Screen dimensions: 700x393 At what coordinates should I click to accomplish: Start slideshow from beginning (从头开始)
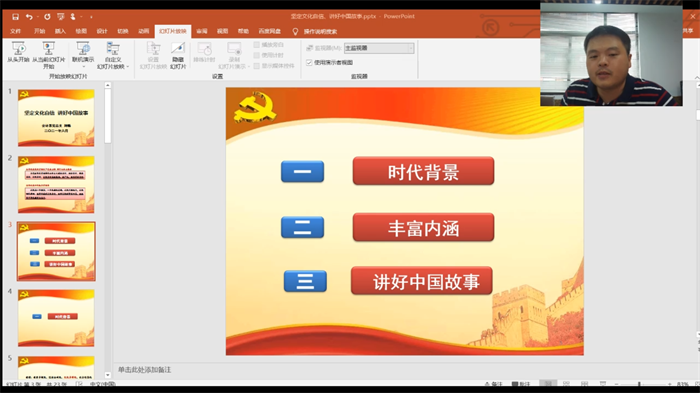18,52
